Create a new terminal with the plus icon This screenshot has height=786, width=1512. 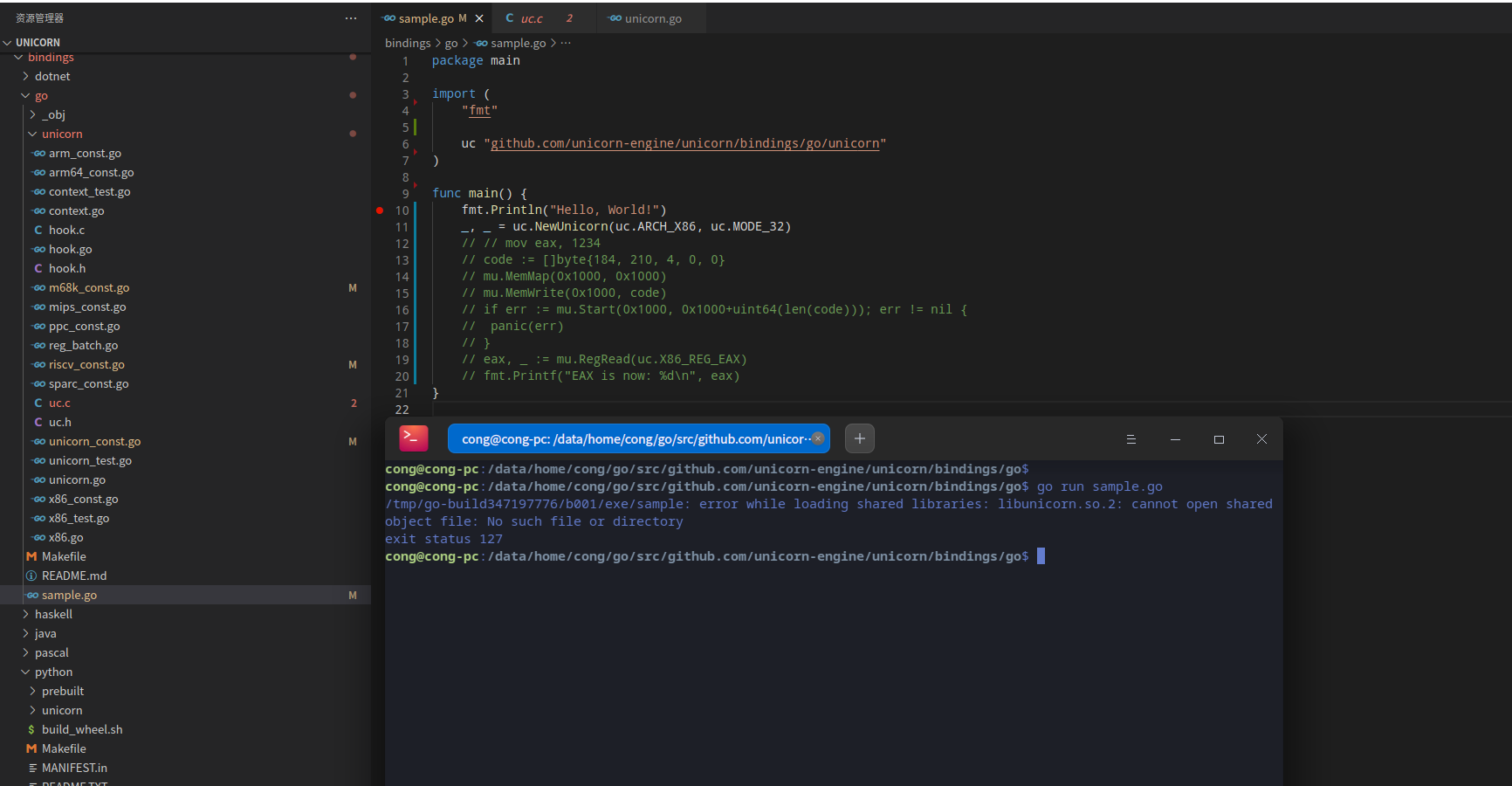(x=859, y=438)
